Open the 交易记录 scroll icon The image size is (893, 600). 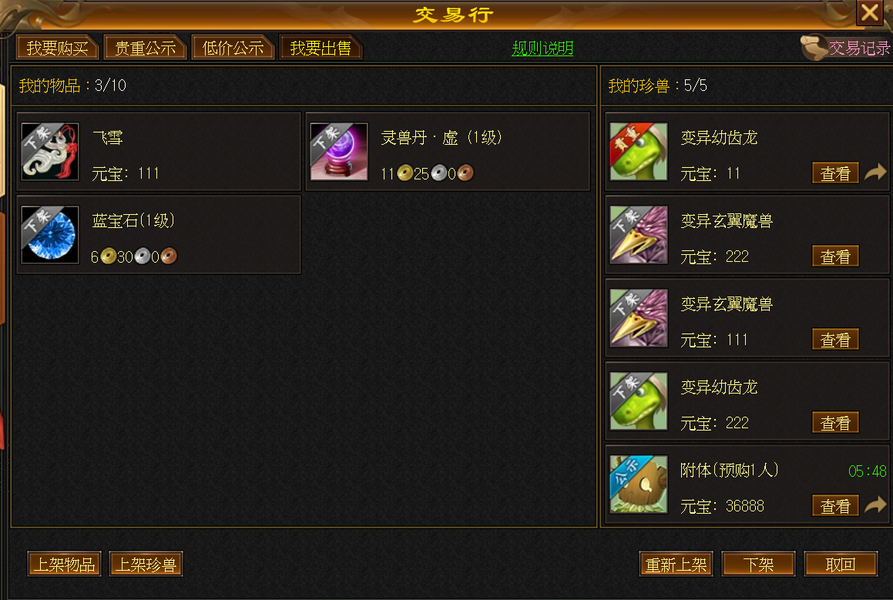[x=814, y=48]
